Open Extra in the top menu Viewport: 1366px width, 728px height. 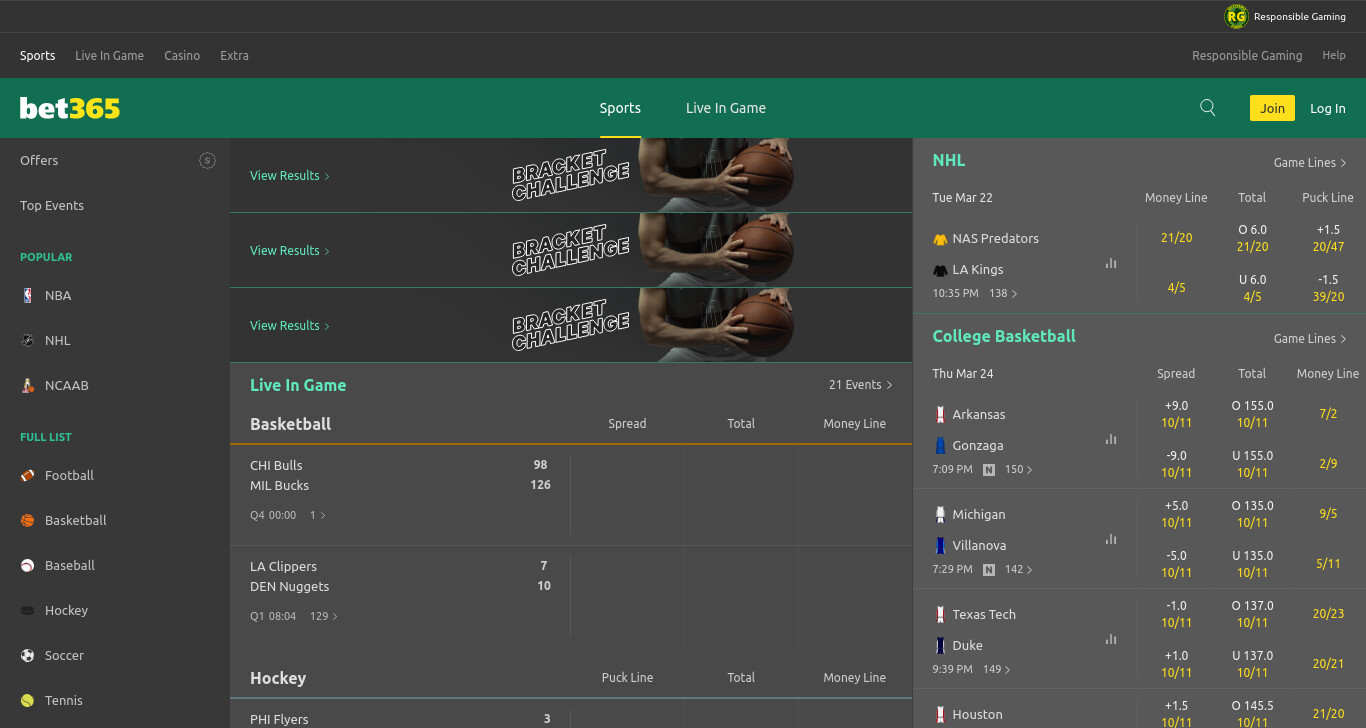click(x=234, y=55)
